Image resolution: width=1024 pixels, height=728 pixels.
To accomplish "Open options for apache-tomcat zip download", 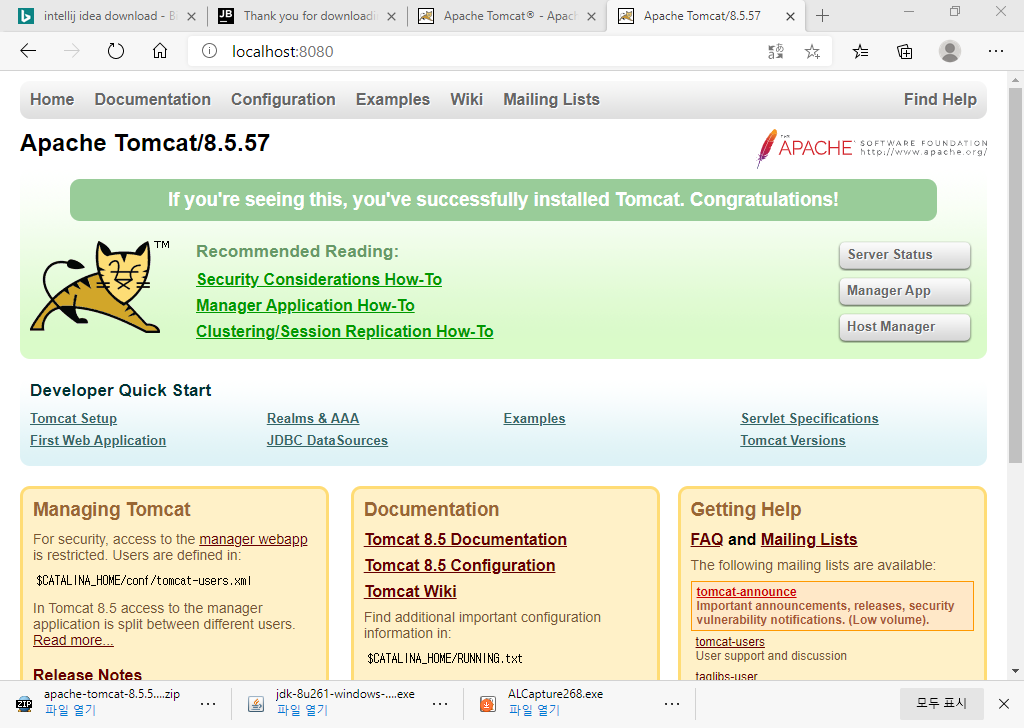I will (208, 704).
